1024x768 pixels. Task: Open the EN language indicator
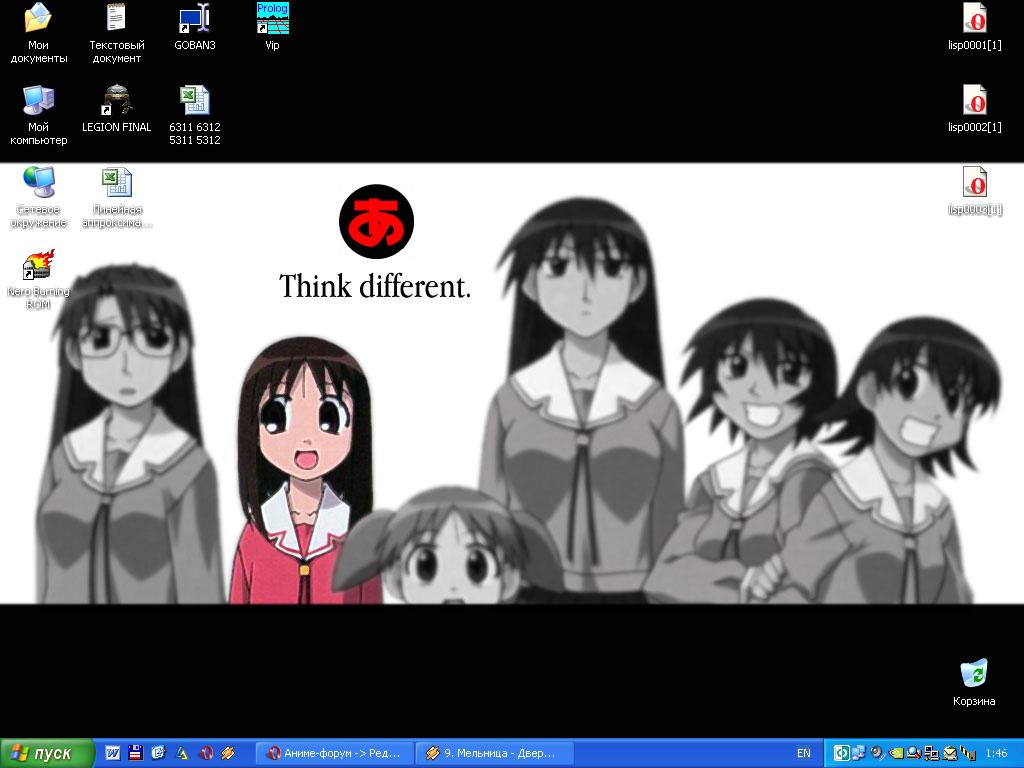[803, 754]
